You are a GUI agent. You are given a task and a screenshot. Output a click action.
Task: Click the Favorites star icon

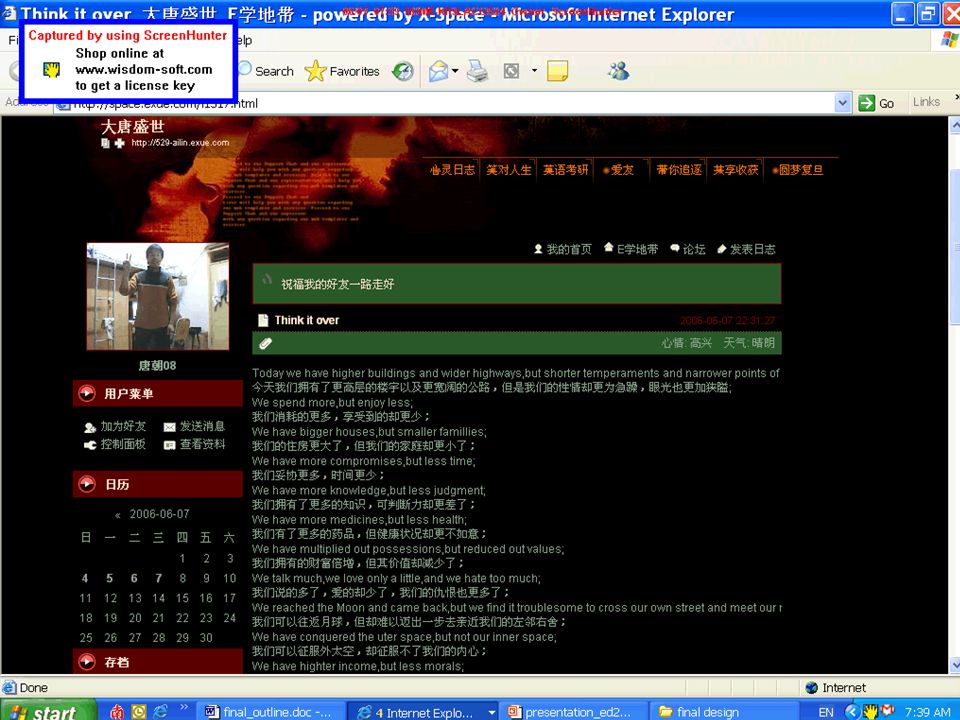(315, 71)
